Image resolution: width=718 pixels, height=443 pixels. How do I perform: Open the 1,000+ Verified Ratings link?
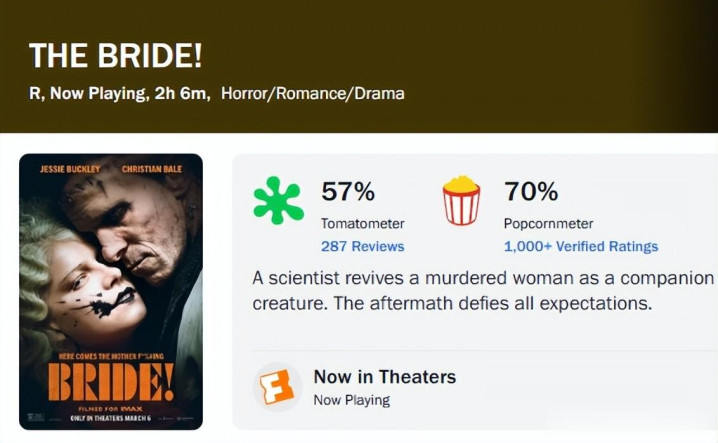[581, 246]
